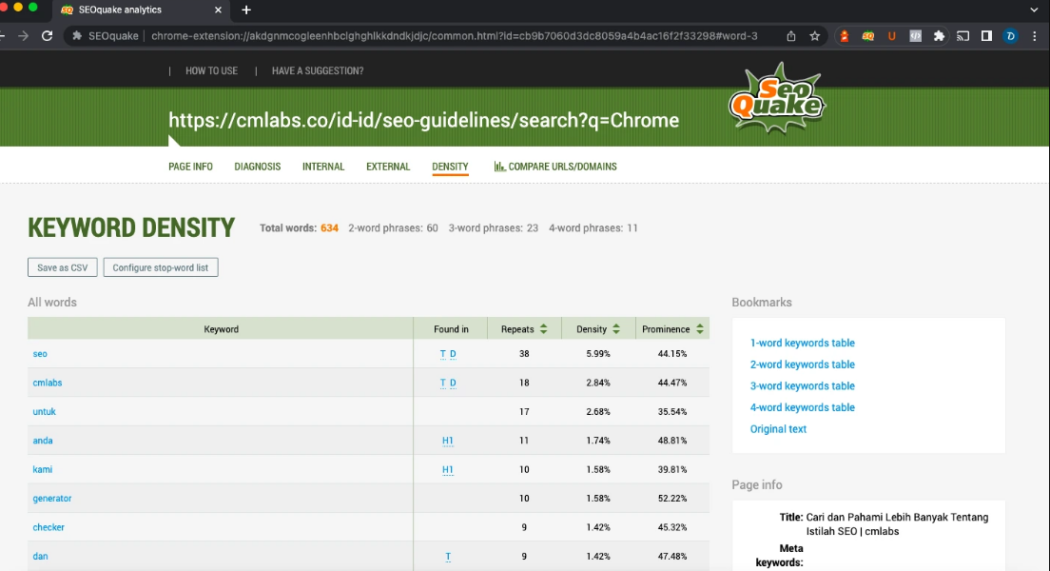Click the D marker in 'cmlabs' row
This screenshot has height=571, width=1050.
tap(453, 382)
